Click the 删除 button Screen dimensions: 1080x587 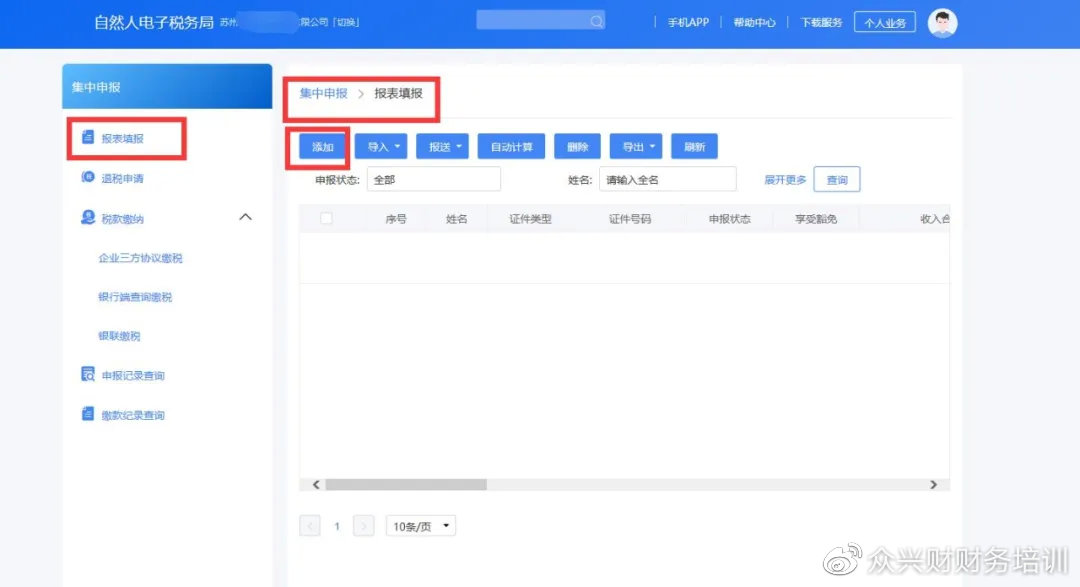[x=577, y=147]
